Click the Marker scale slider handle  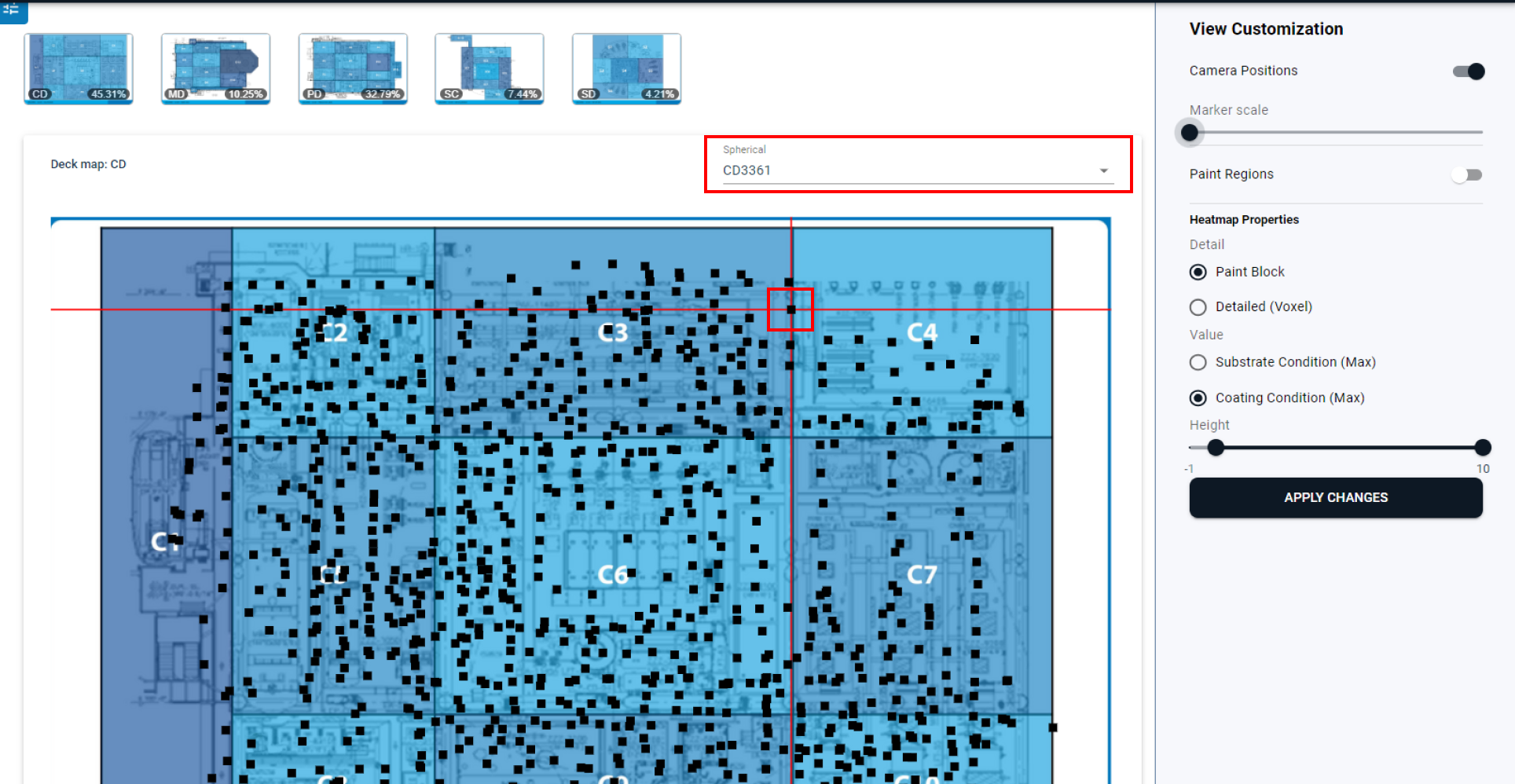point(1190,133)
